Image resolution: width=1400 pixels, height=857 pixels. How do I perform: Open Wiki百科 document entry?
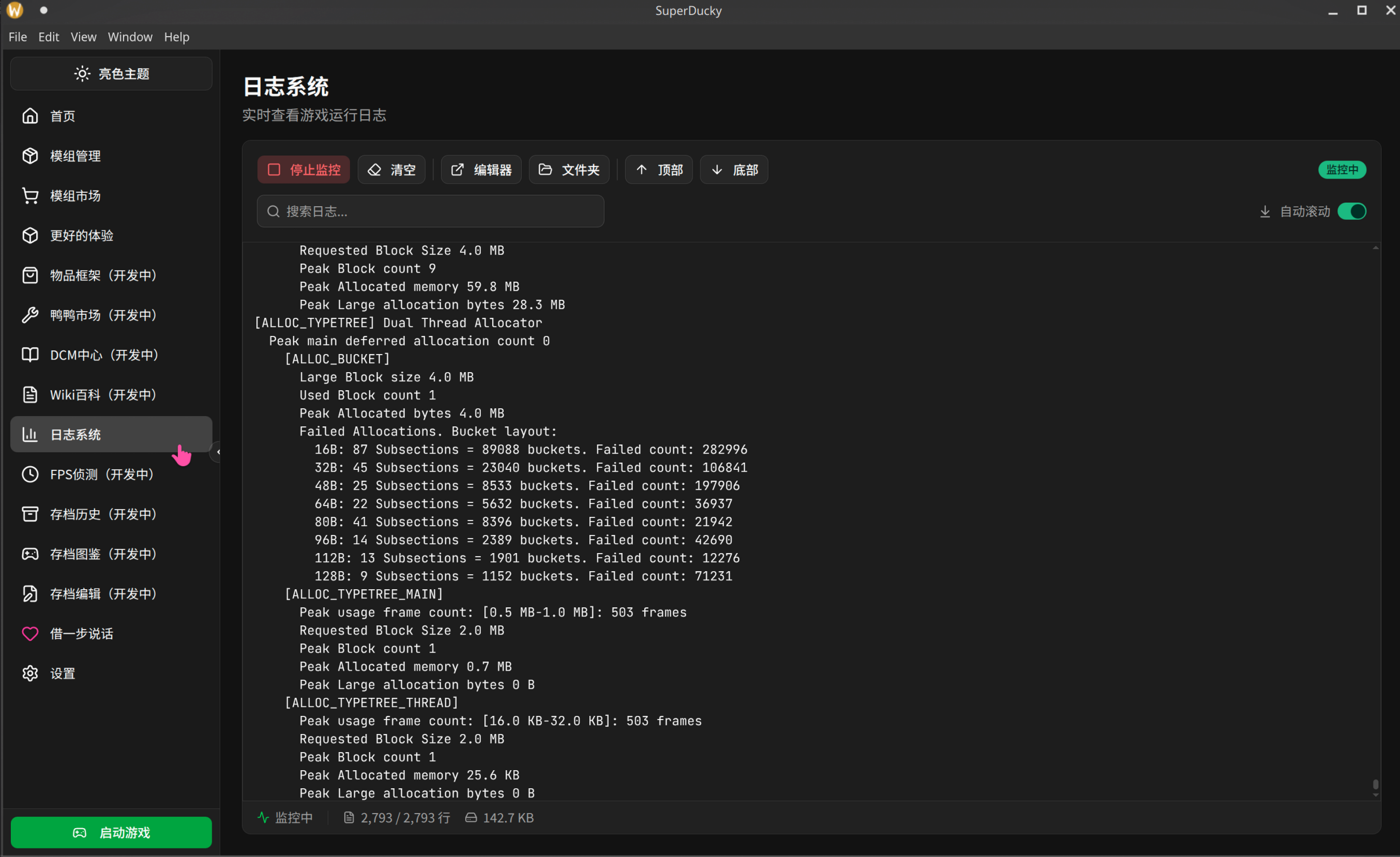(x=102, y=395)
